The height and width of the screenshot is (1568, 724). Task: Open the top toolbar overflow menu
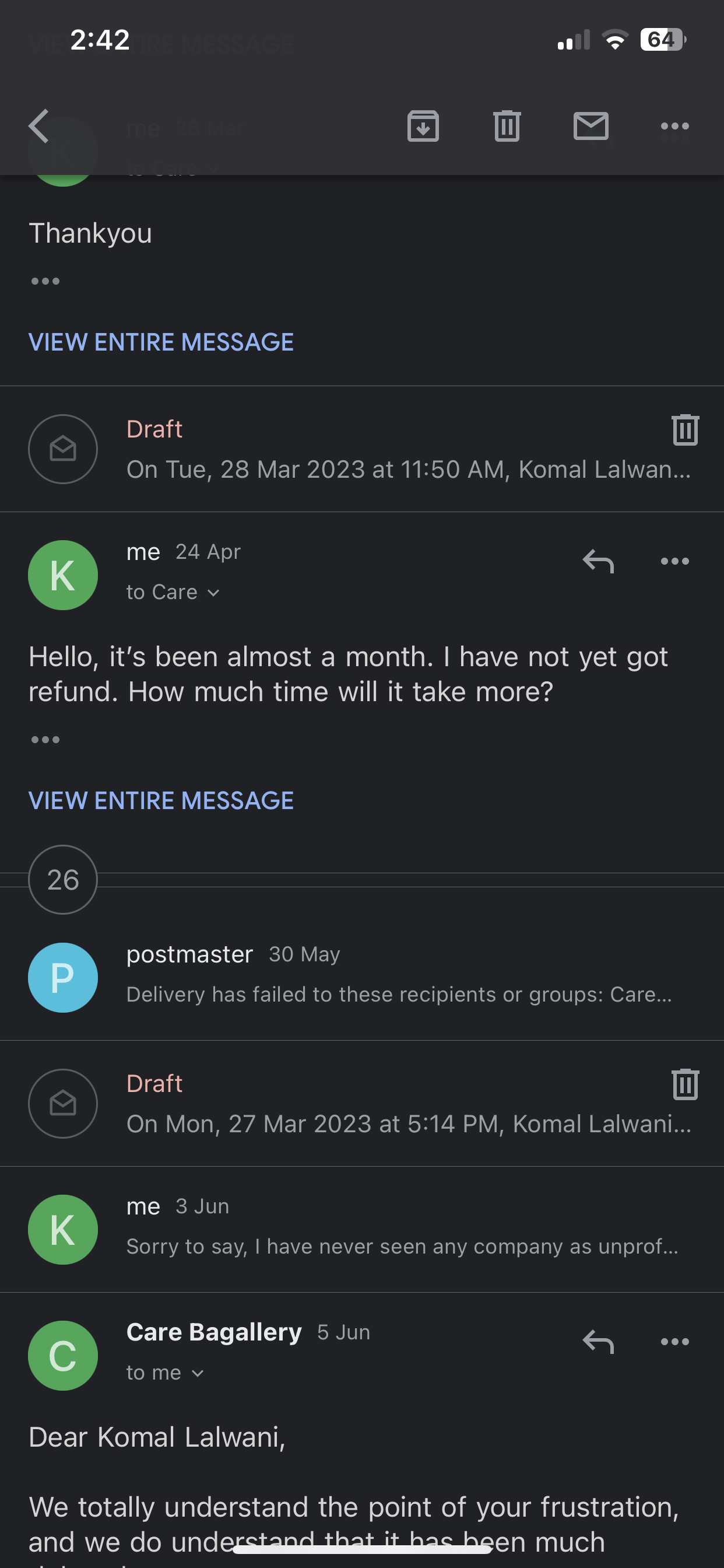[674, 126]
